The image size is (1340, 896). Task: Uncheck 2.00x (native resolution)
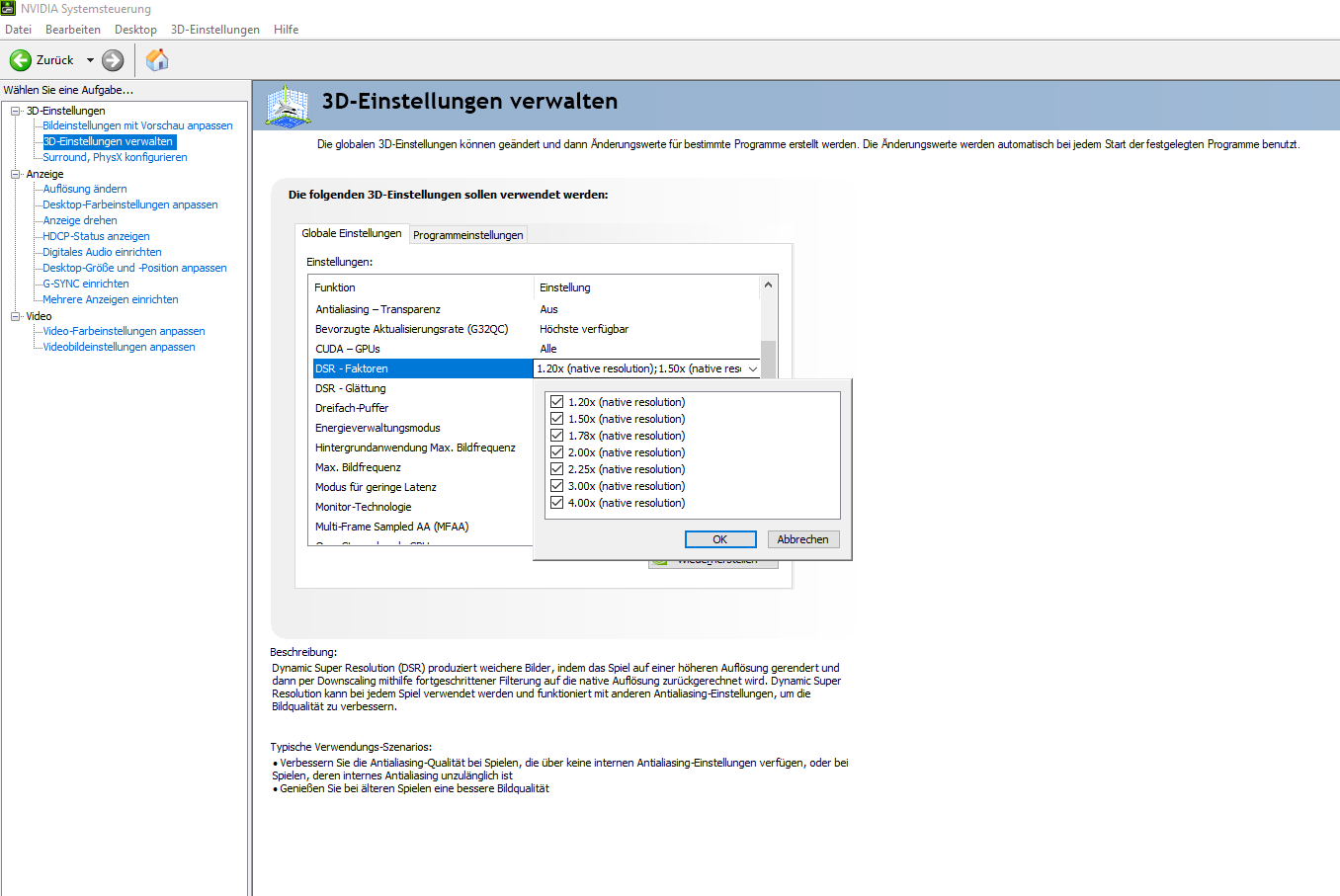tap(557, 452)
